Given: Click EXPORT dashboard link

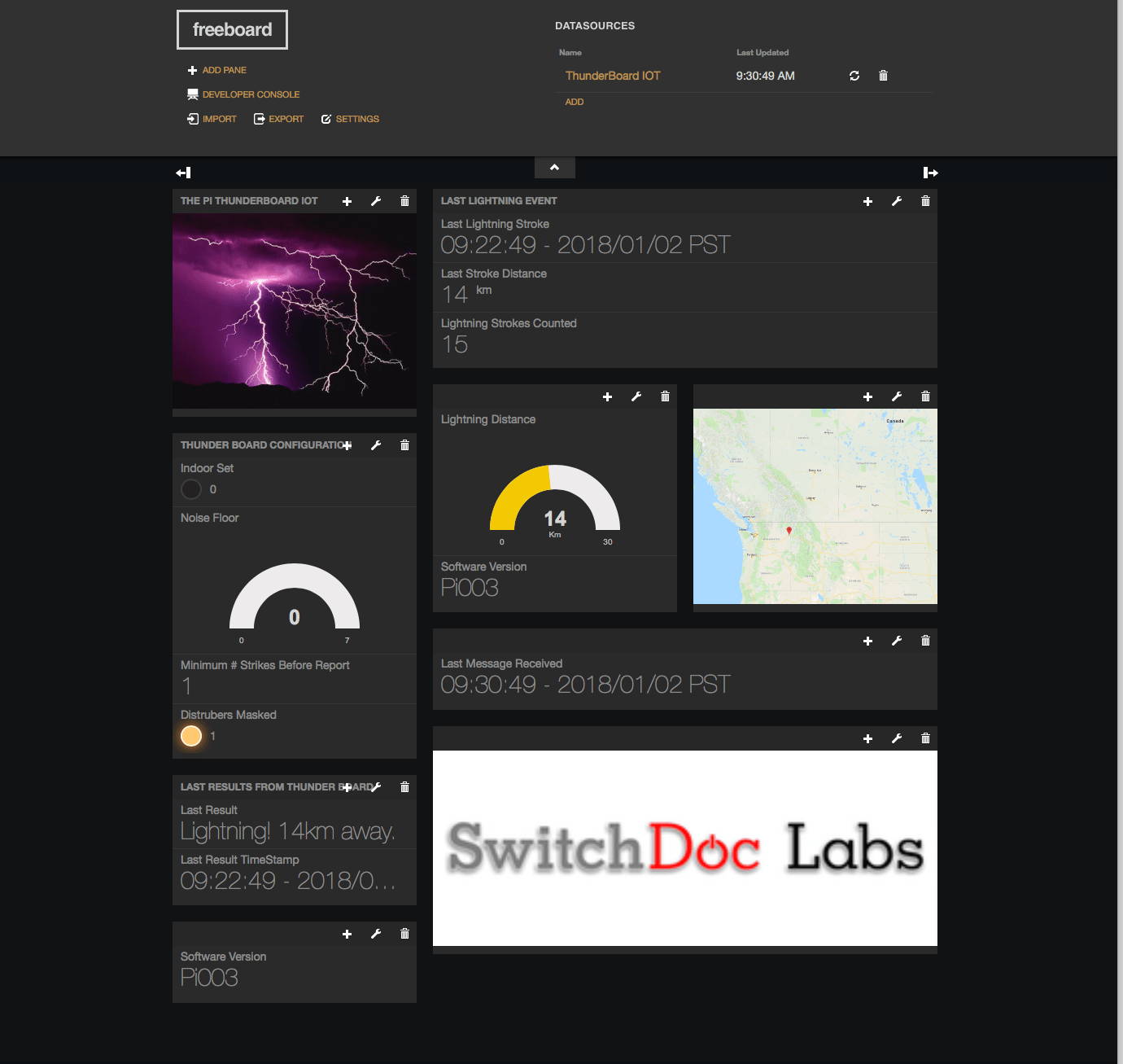Looking at the screenshot, I should (x=278, y=119).
